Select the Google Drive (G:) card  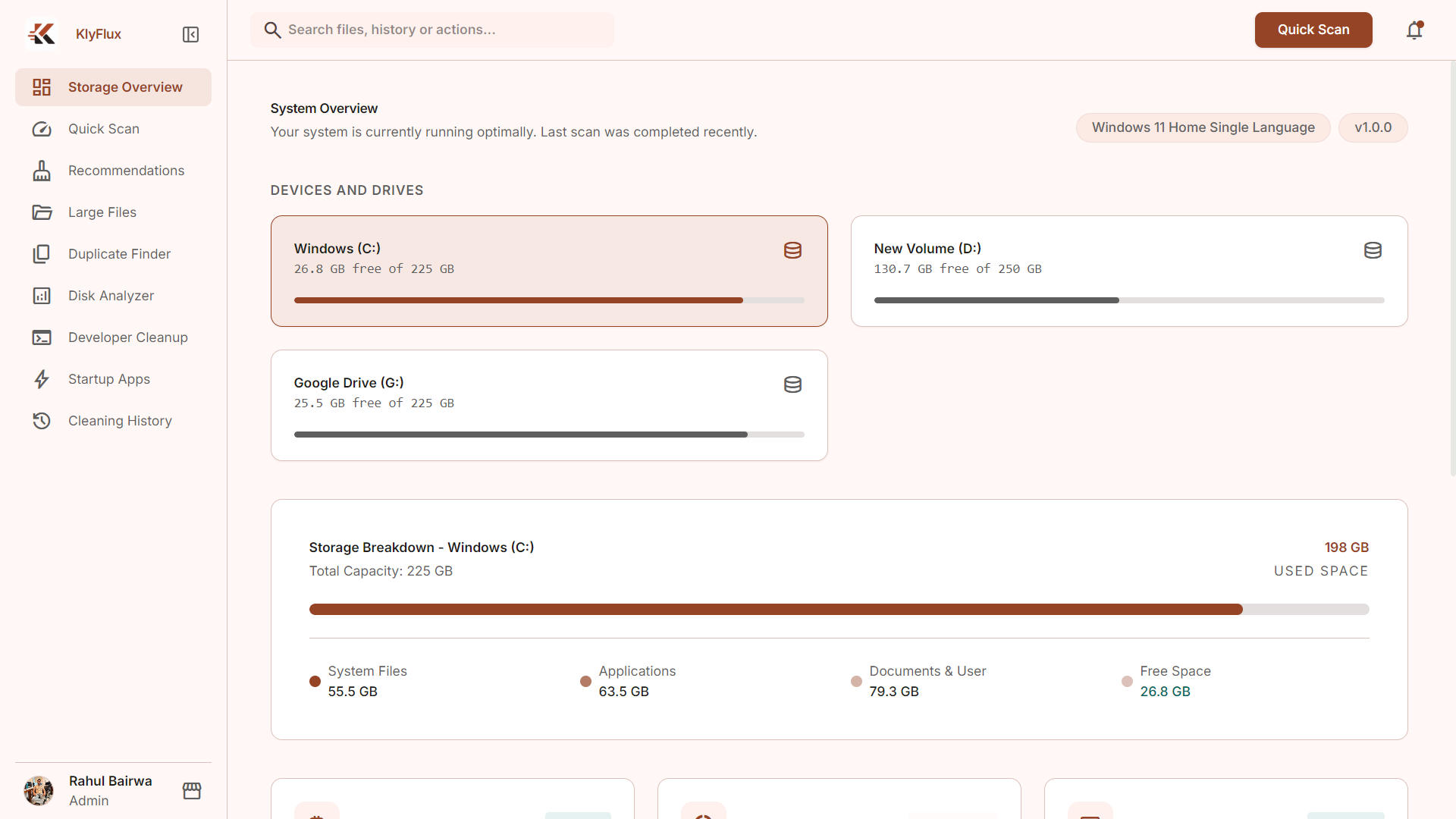click(549, 405)
